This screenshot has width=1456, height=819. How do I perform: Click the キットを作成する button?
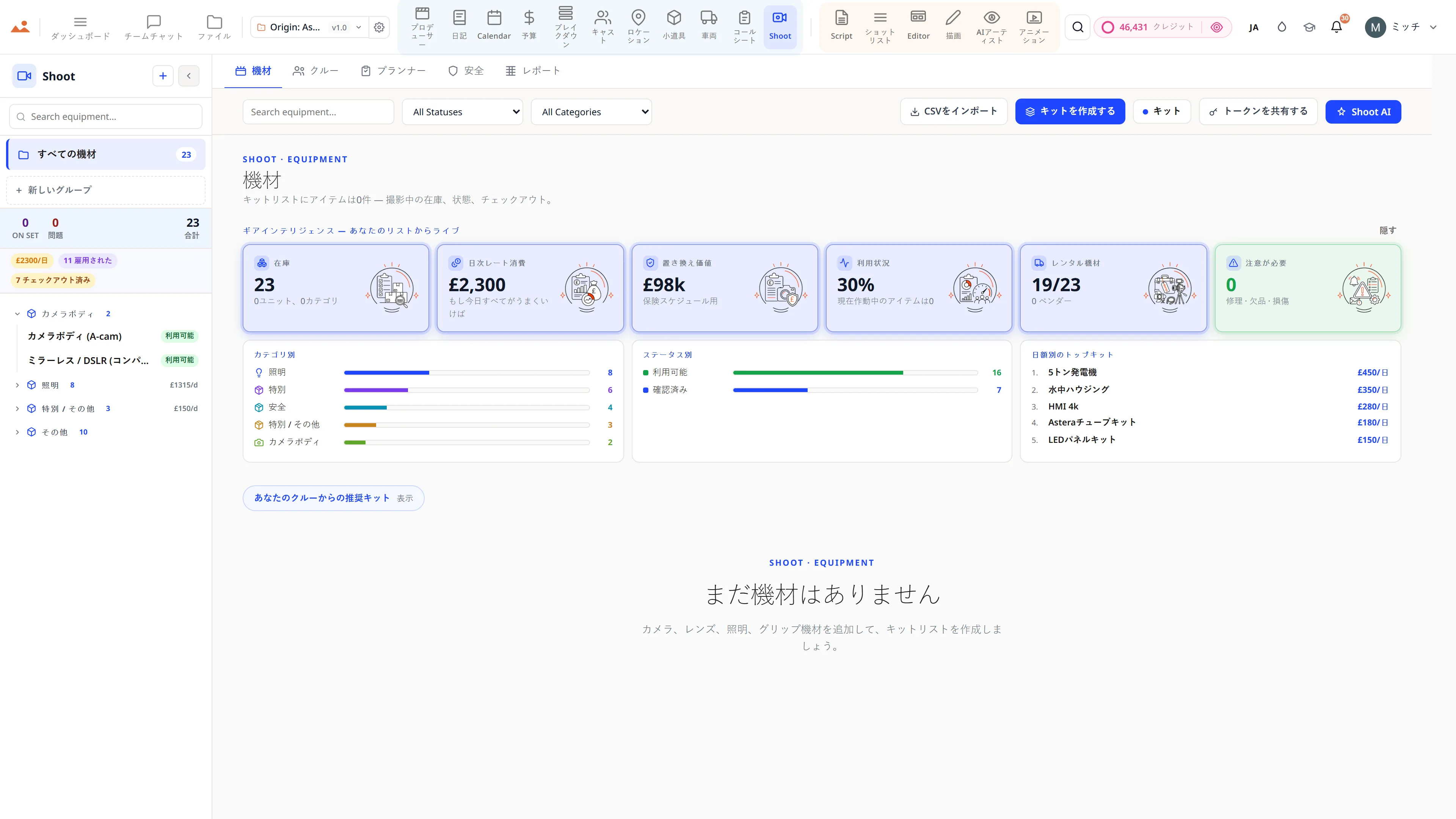click(1070, 111)
